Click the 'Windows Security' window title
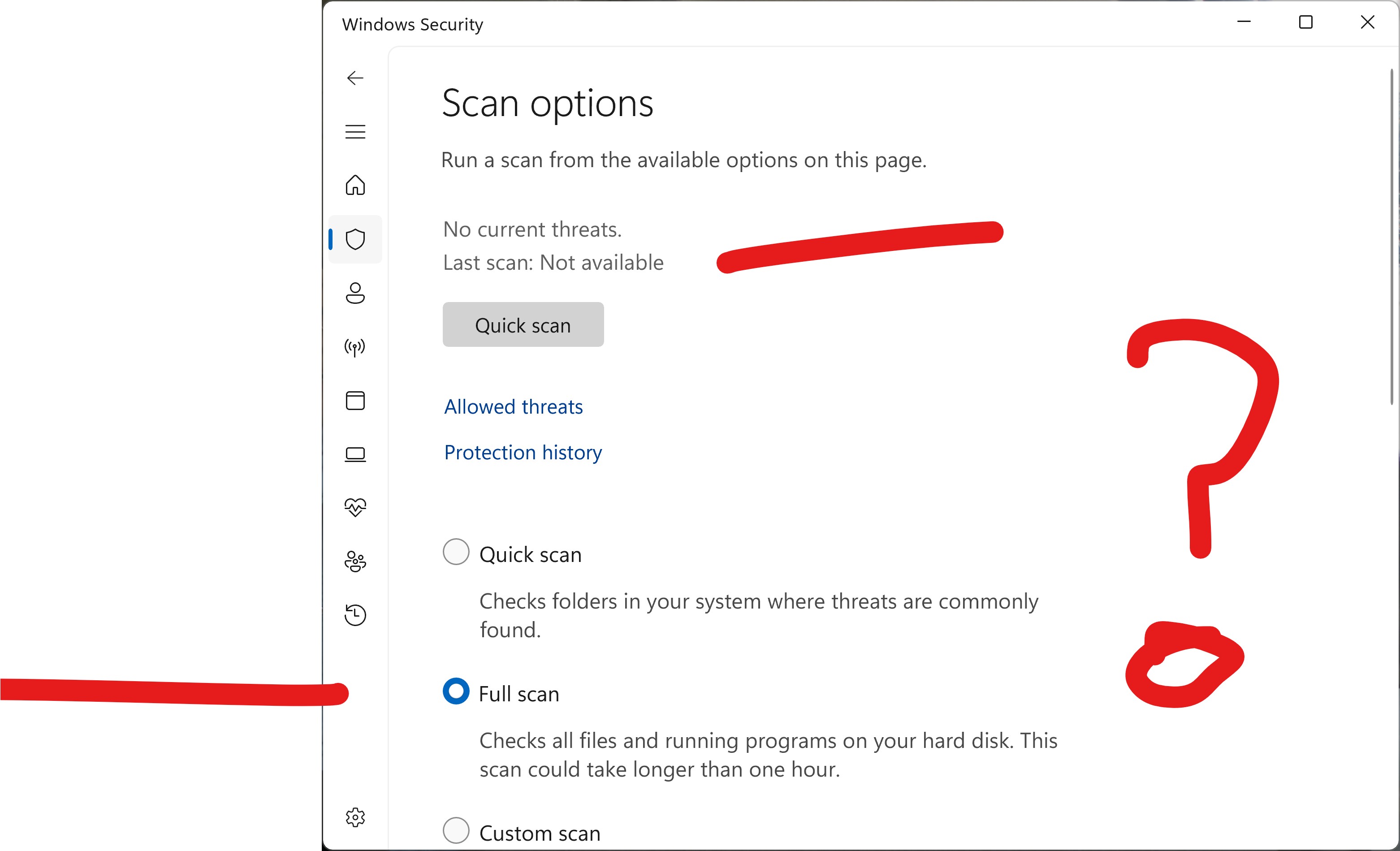Viewport: 1400px width, 851px height. pos(412,25)
